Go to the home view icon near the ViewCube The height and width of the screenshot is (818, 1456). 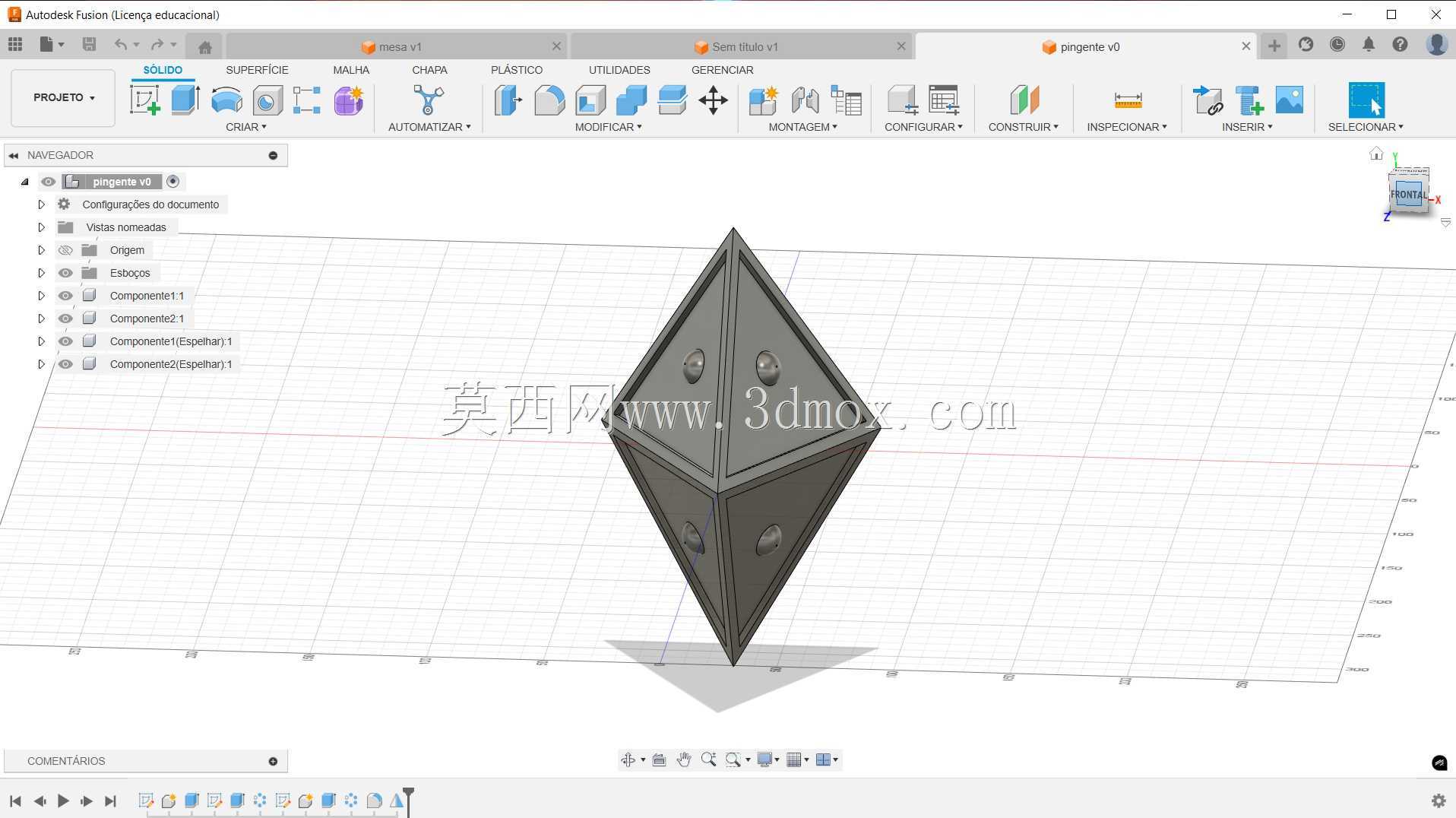pos(1376,154)
